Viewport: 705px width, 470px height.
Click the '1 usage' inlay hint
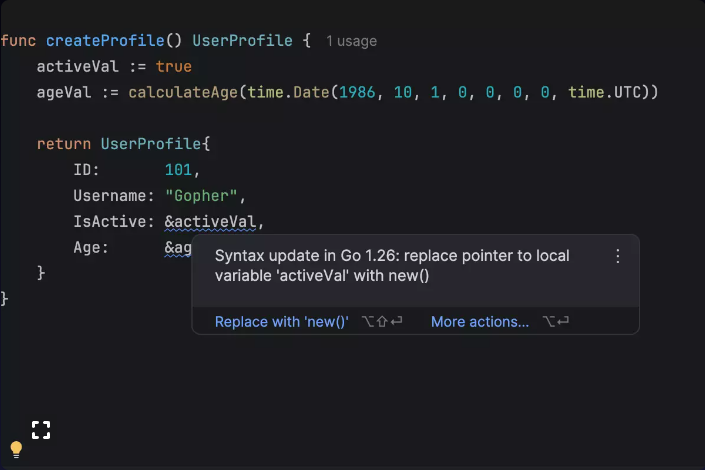(352, 41)
